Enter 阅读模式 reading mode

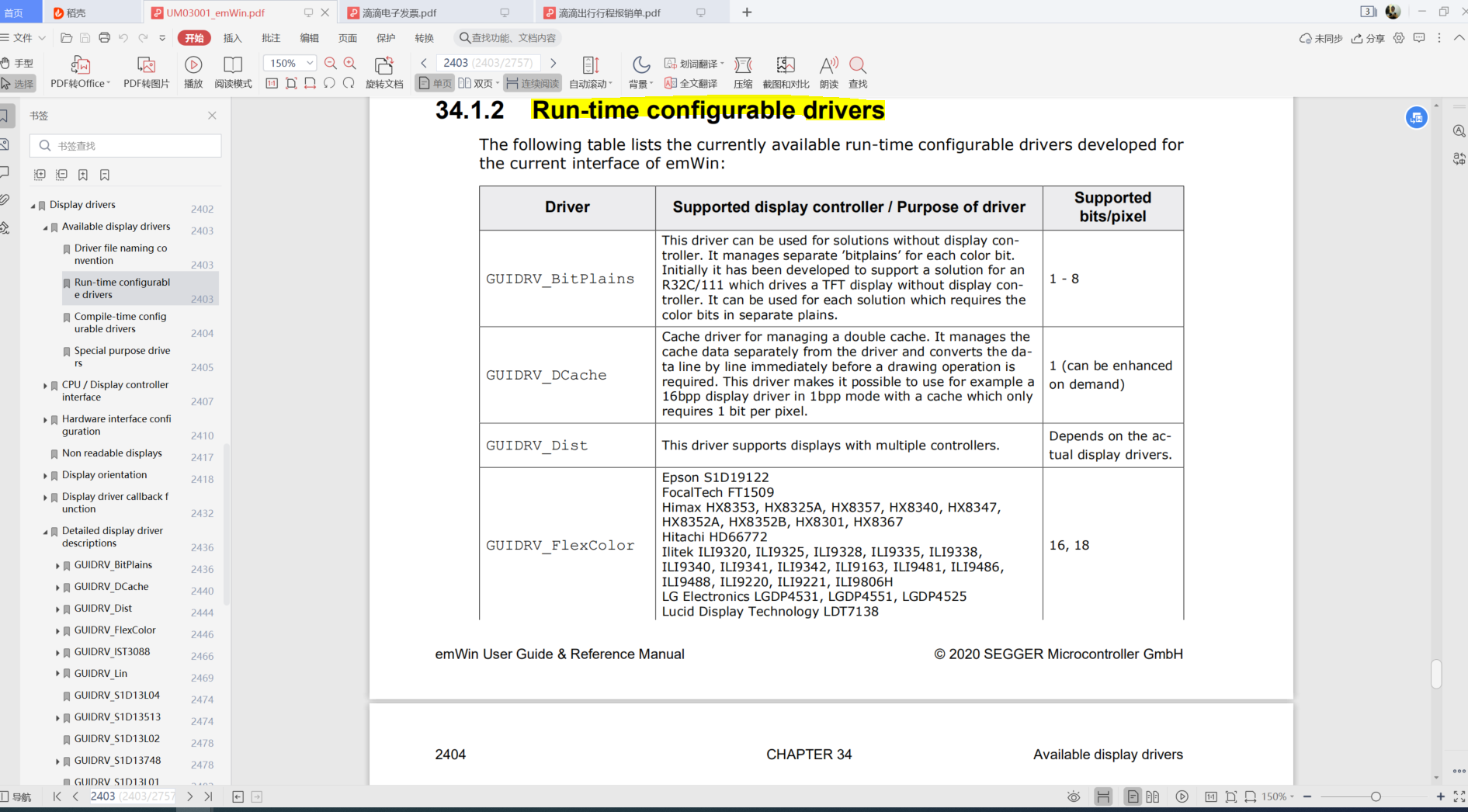click(233, 72)
